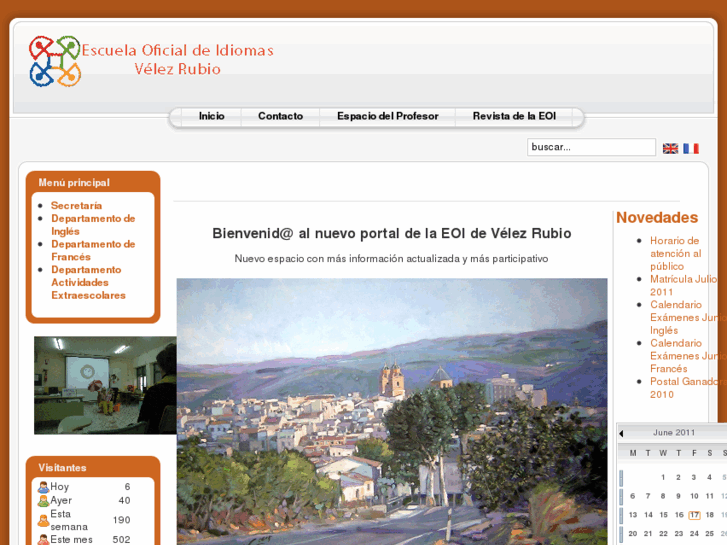Open Matrícula Julio 2011 news link
Viewport: 727px width, 545px height.
point(683,285)
